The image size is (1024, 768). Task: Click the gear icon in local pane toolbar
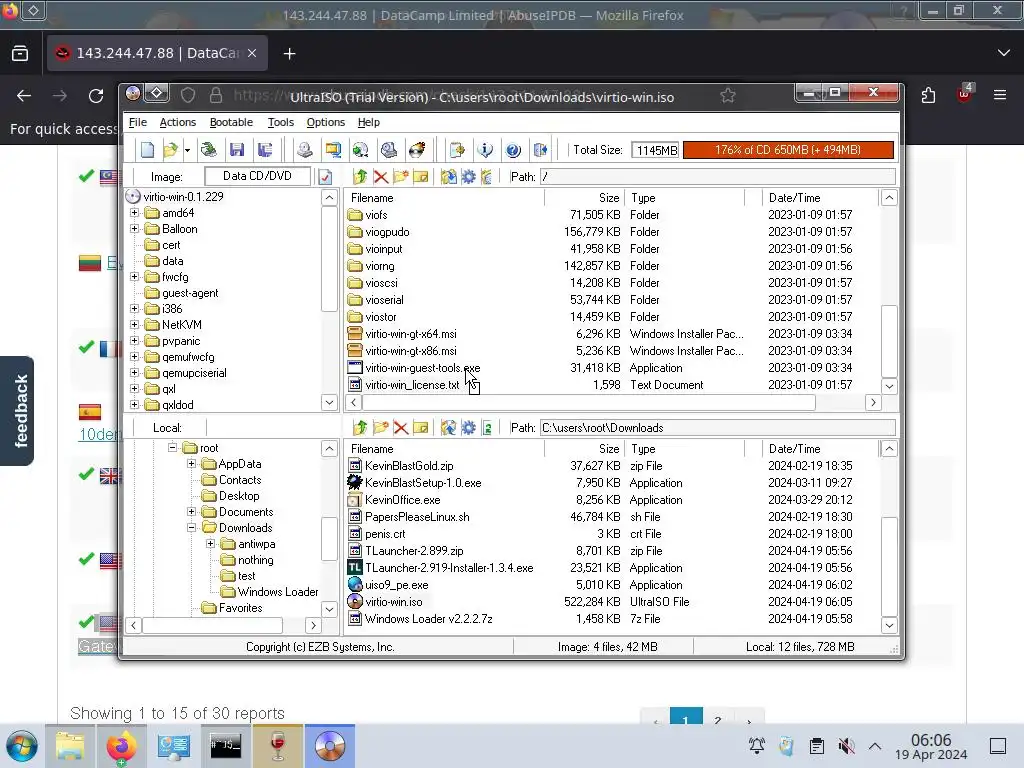[468, 428]
